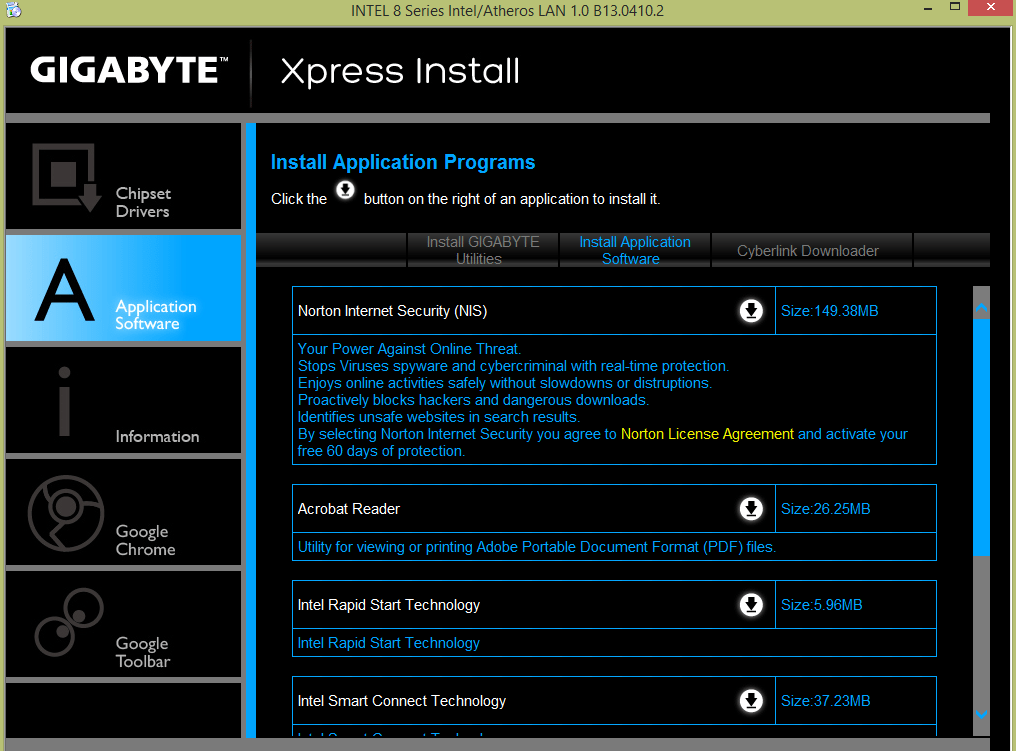Open the Google Chrome section icon
Viewport: 1016px width, 751px height.
click(65, 513)
